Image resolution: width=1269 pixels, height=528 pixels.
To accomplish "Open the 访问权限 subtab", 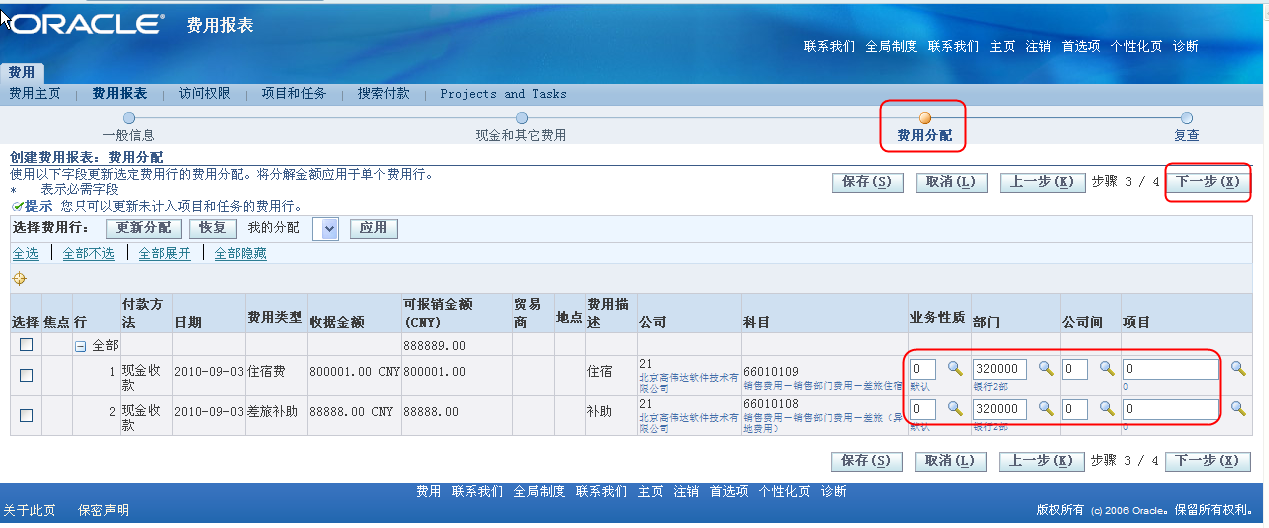I will 205,94.
